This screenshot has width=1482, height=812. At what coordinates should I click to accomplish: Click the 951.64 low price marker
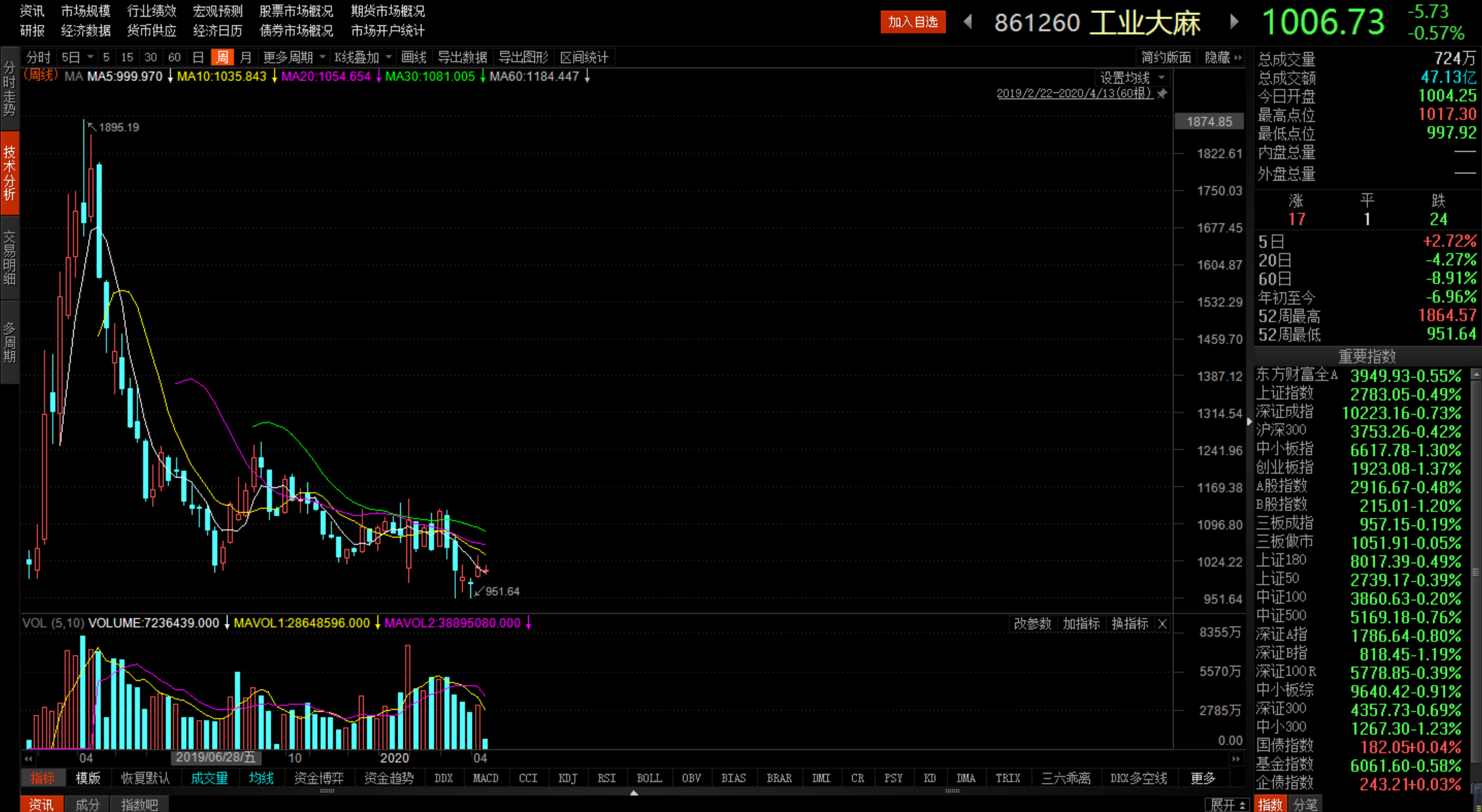point(497,591)
